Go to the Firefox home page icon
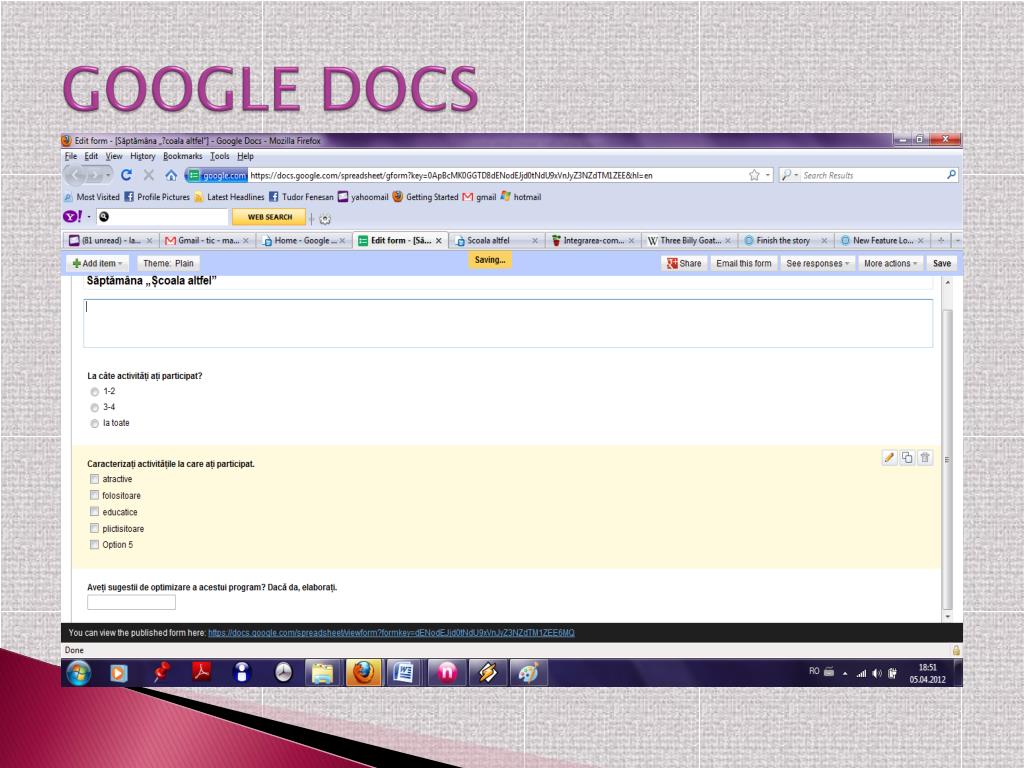The height and width of the screenshot is (768, 1024). pos(171,175)
